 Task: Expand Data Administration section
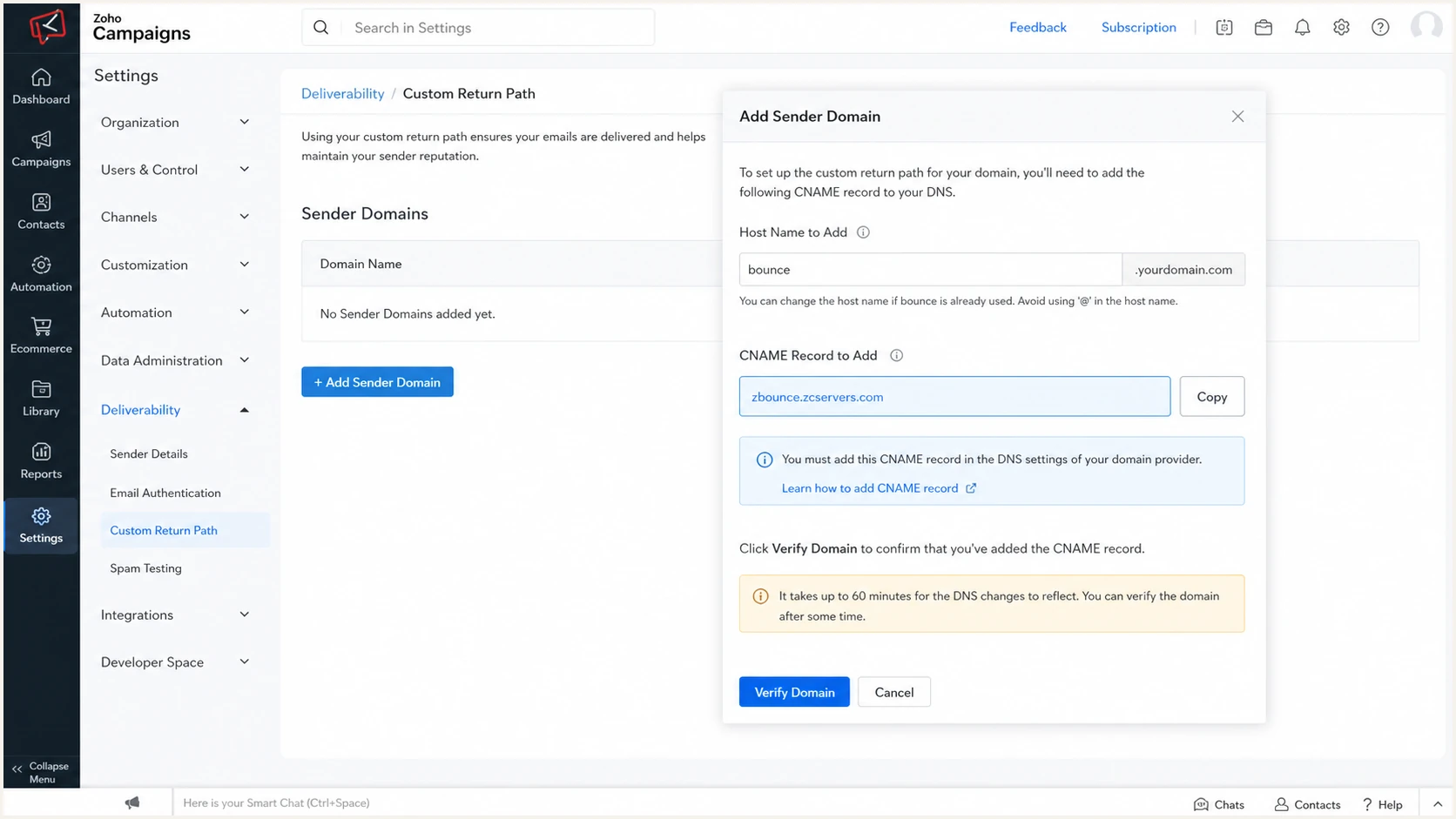click(x=175, y=360)
